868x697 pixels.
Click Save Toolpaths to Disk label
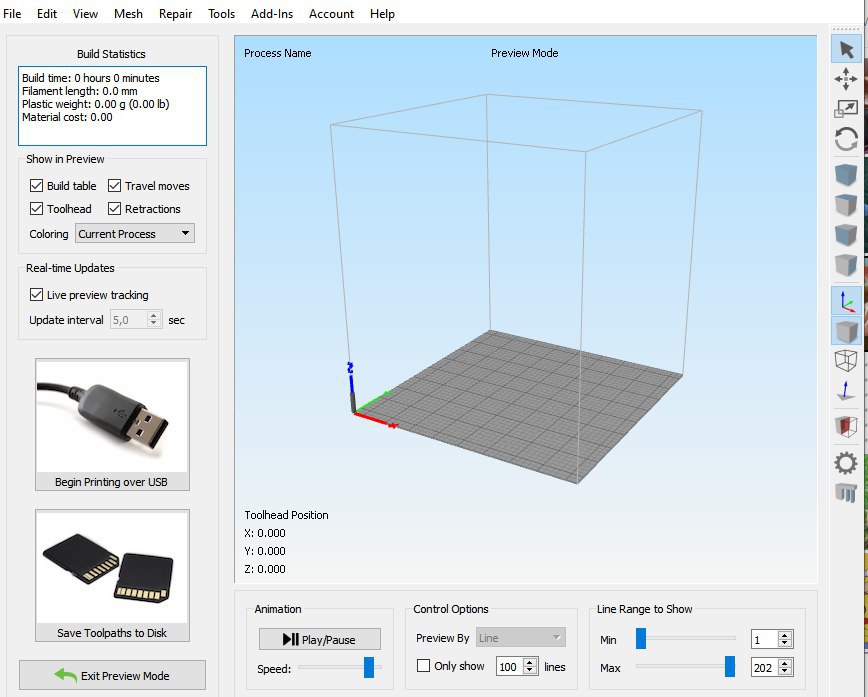coord(112,633)
